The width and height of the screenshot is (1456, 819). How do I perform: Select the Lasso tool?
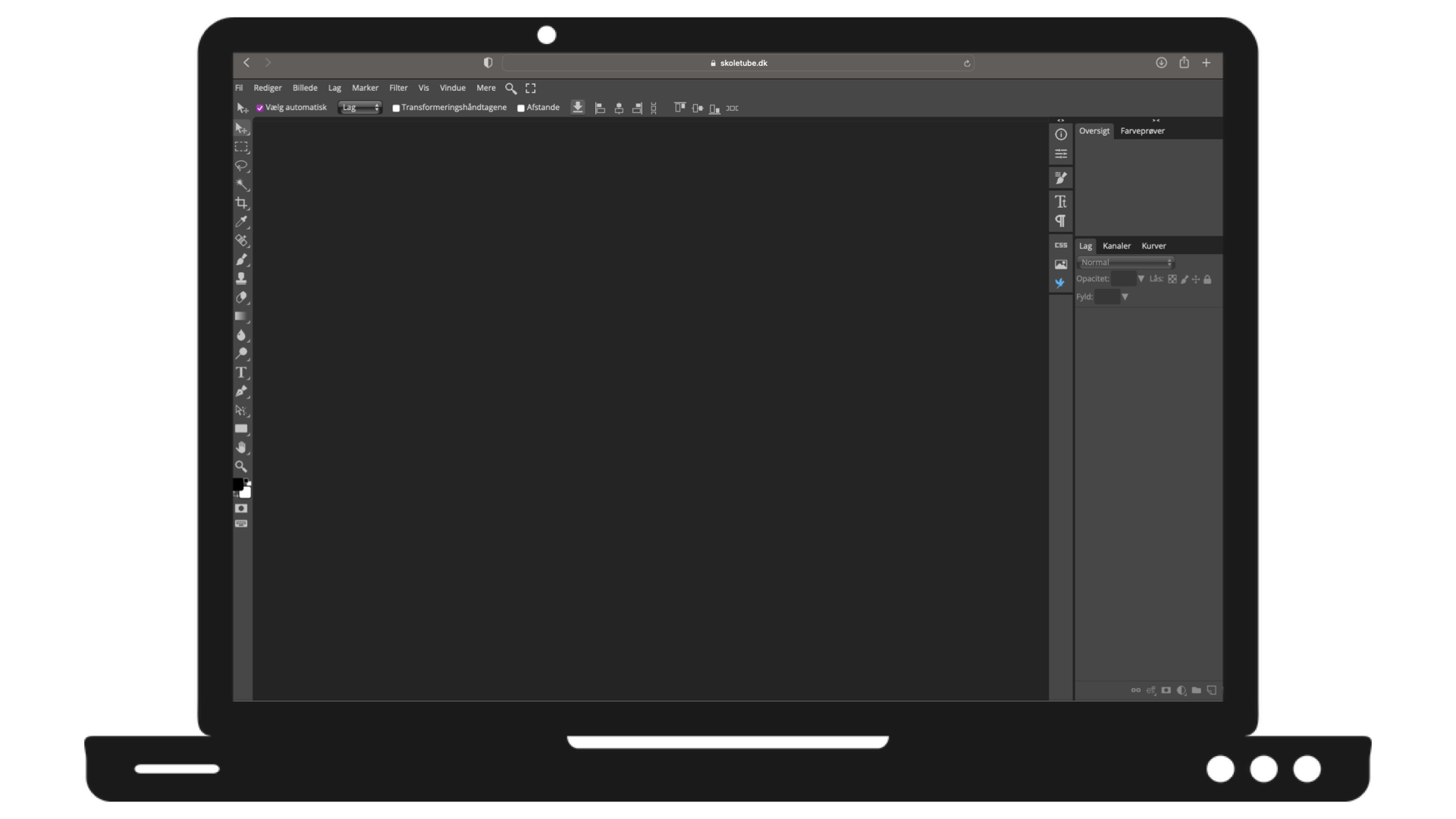pyautogui.click(x=241, y=165)
